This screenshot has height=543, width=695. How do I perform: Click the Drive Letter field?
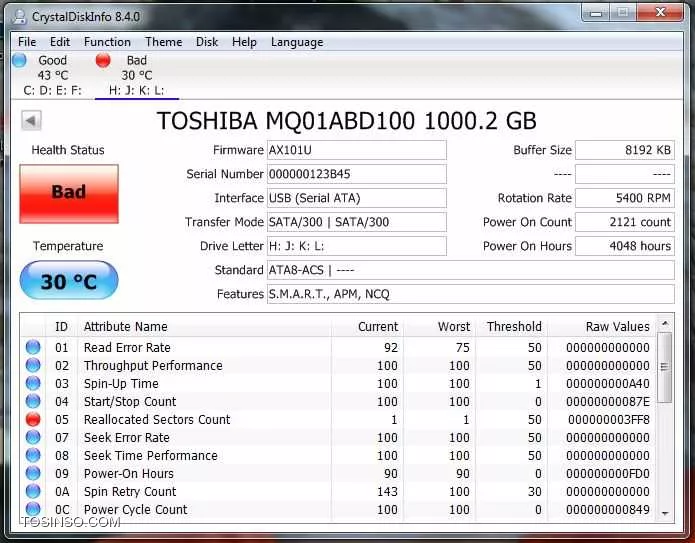357,246
